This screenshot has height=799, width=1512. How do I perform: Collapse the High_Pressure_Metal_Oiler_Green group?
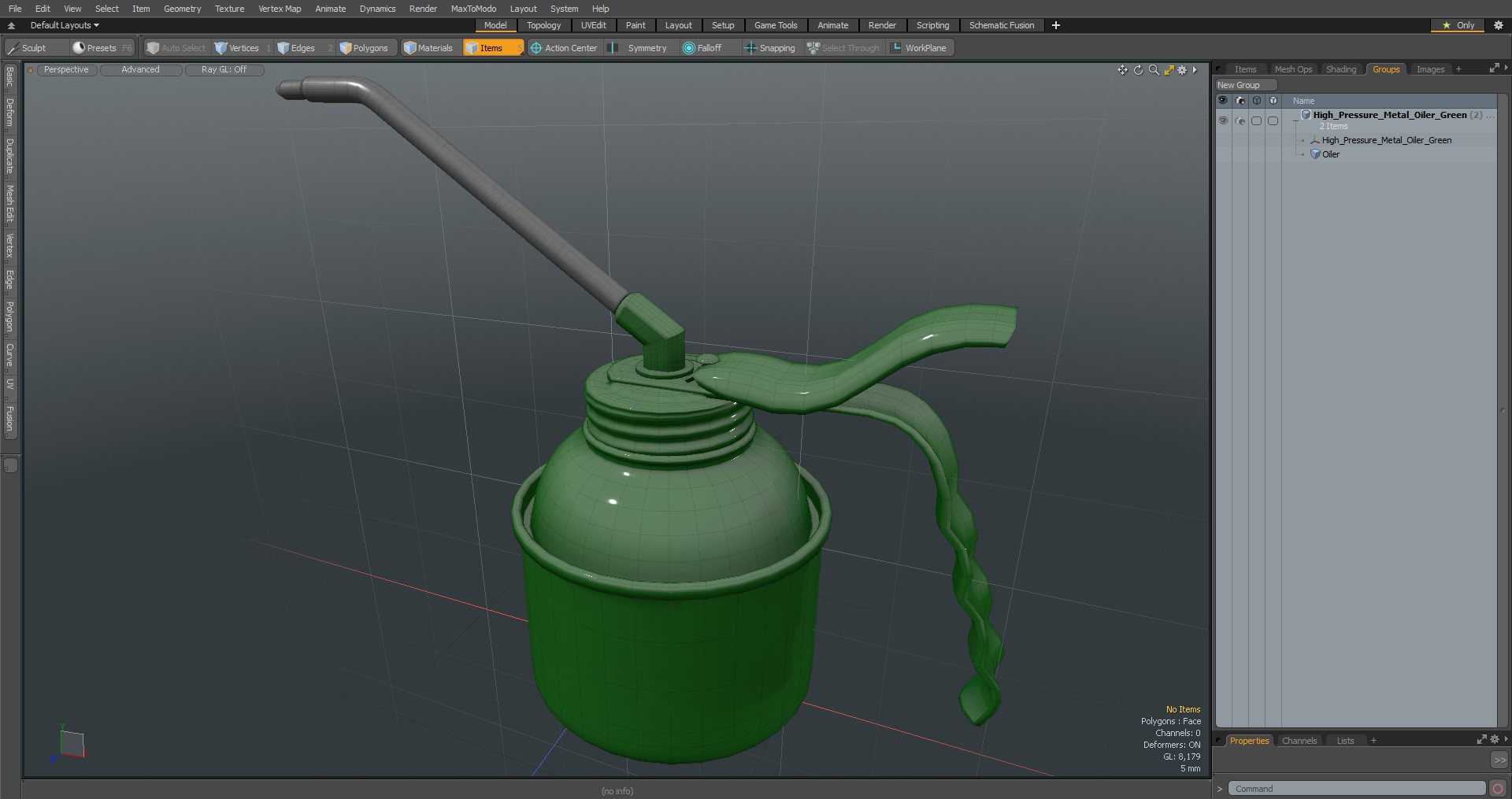pos(1295,121)
